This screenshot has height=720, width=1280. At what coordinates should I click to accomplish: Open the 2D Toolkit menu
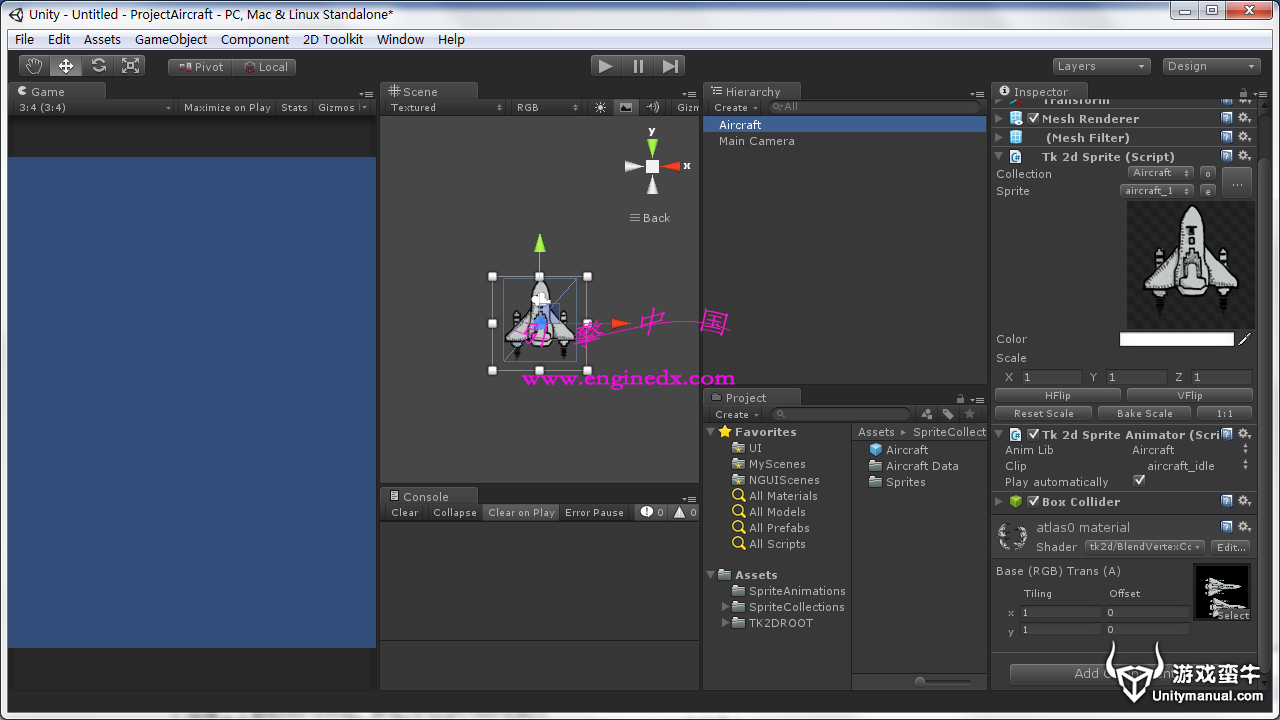333,39
